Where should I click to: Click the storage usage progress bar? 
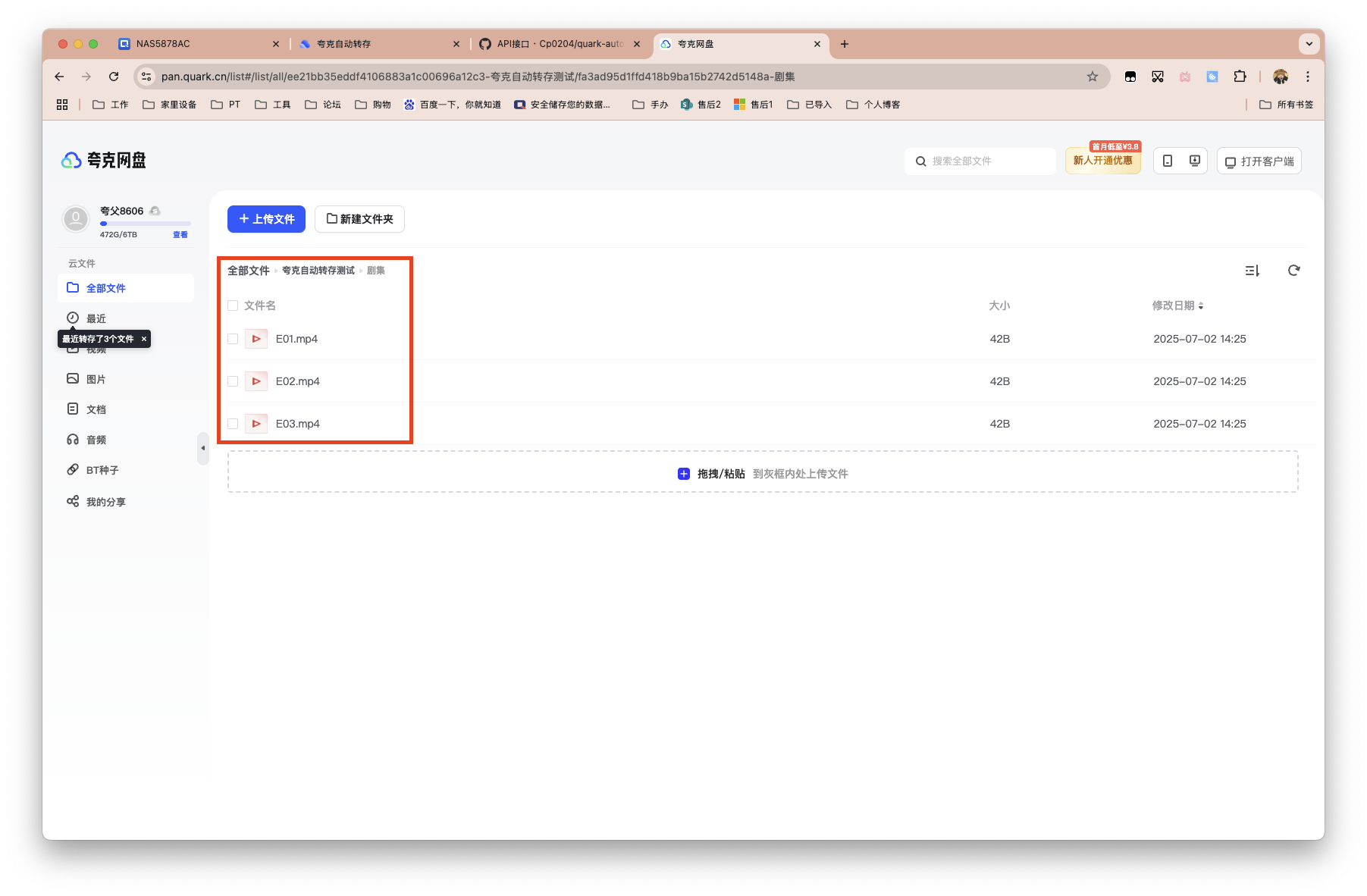[x=145, y=224]
